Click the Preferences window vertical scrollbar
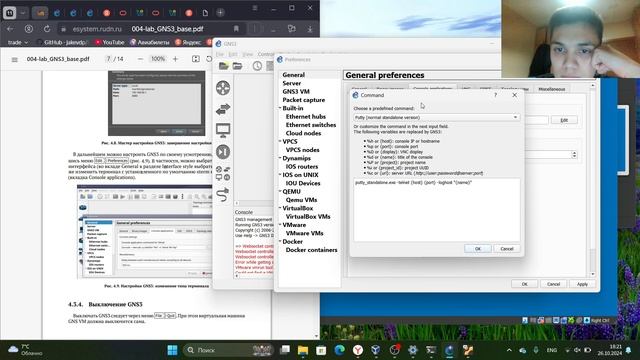The height and width of the screenshot is (360, 640). 593,180
